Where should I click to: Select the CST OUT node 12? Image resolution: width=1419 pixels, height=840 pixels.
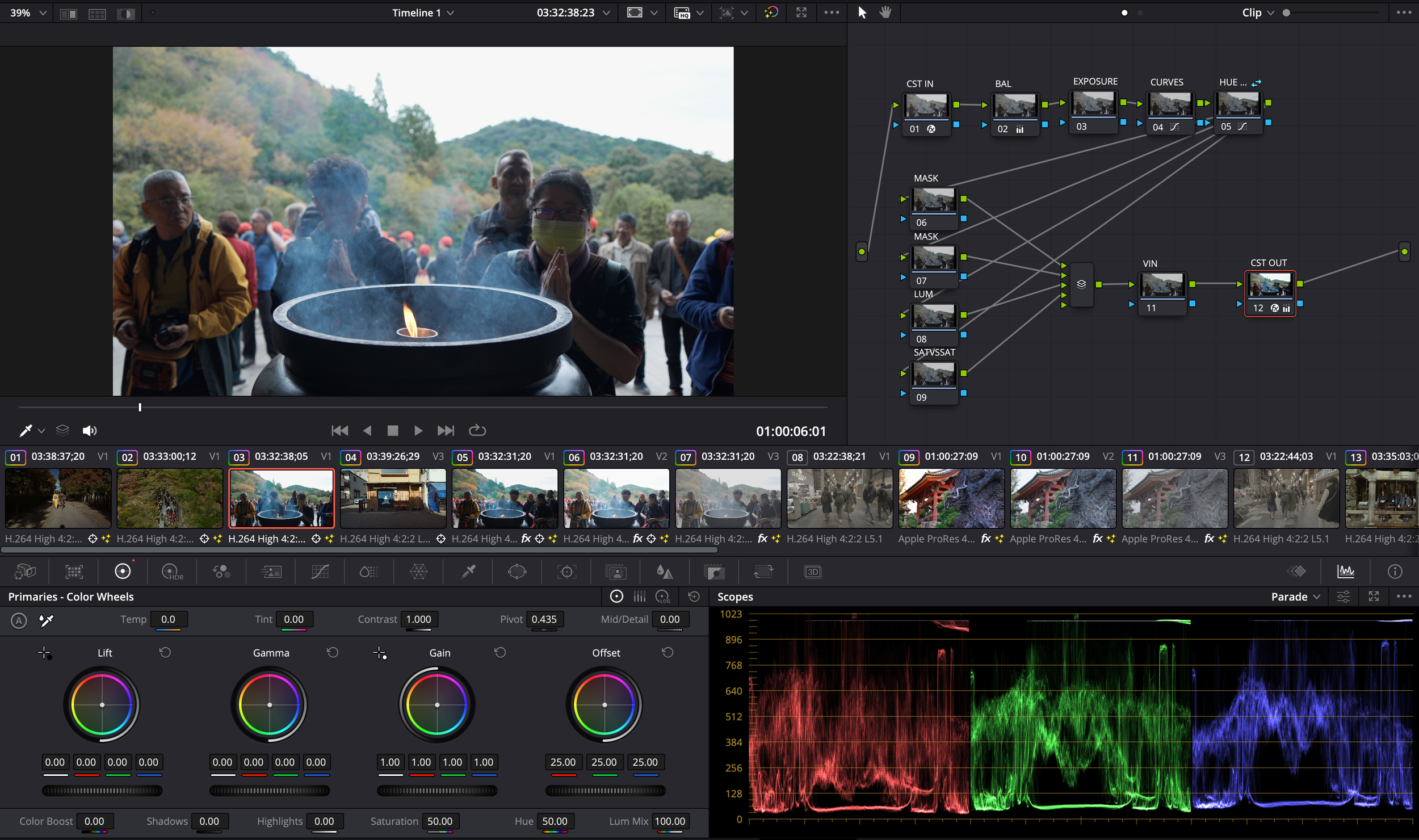(1270, 285)
